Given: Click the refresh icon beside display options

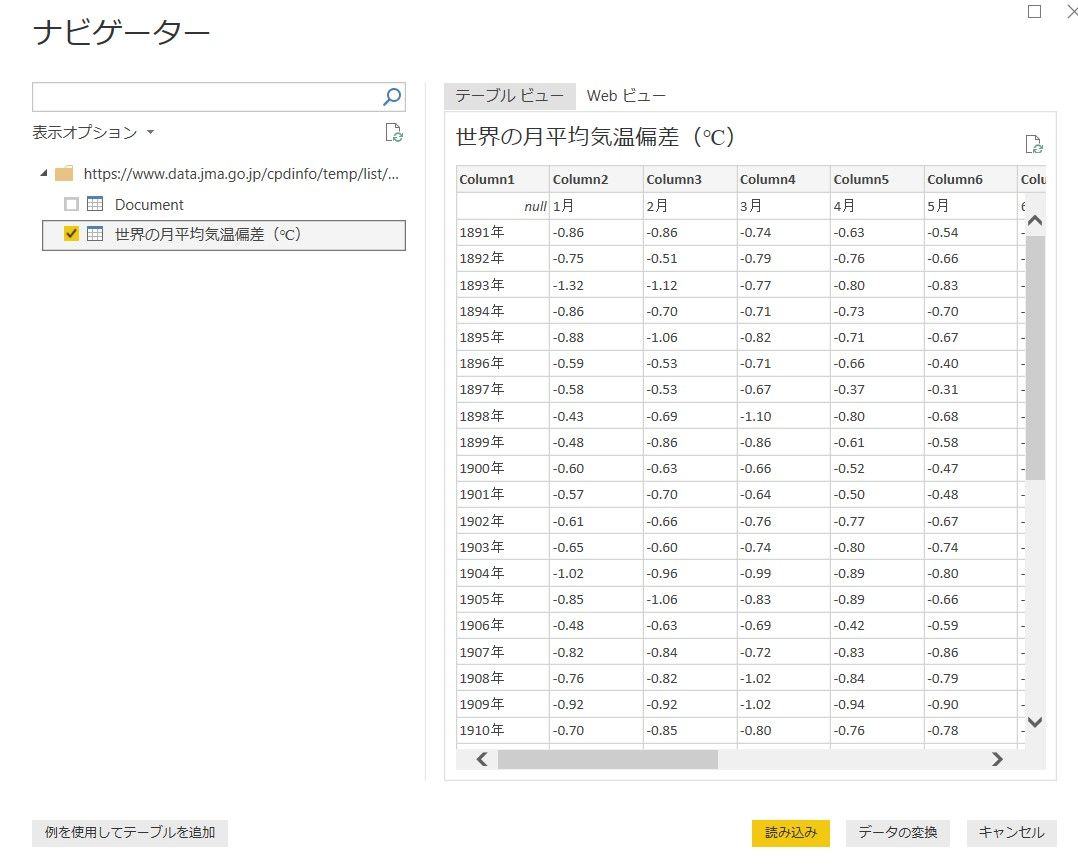Looking at the screenshot, I should click(394, 133).
